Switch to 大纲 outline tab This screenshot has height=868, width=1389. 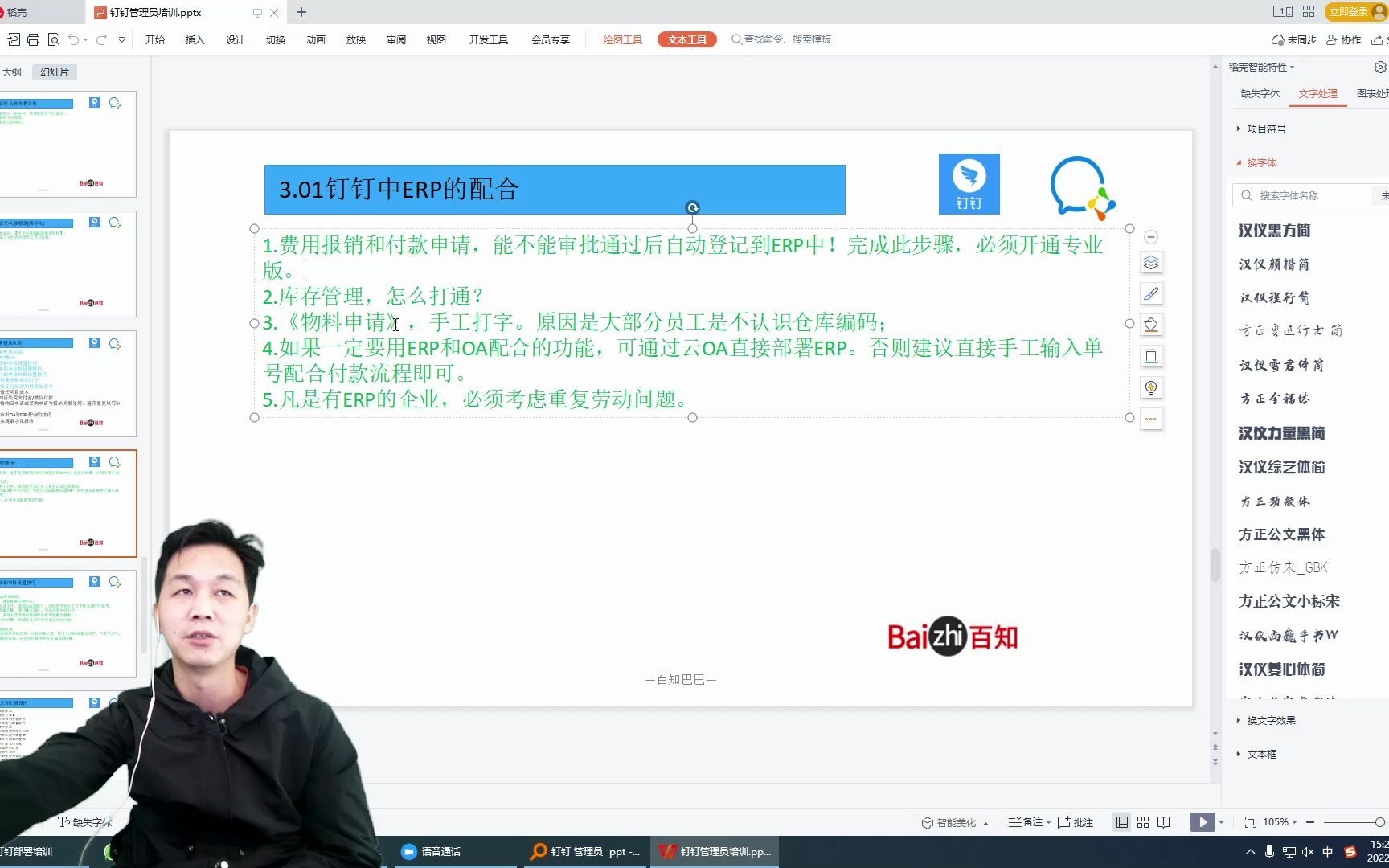[x=12, y=72]
